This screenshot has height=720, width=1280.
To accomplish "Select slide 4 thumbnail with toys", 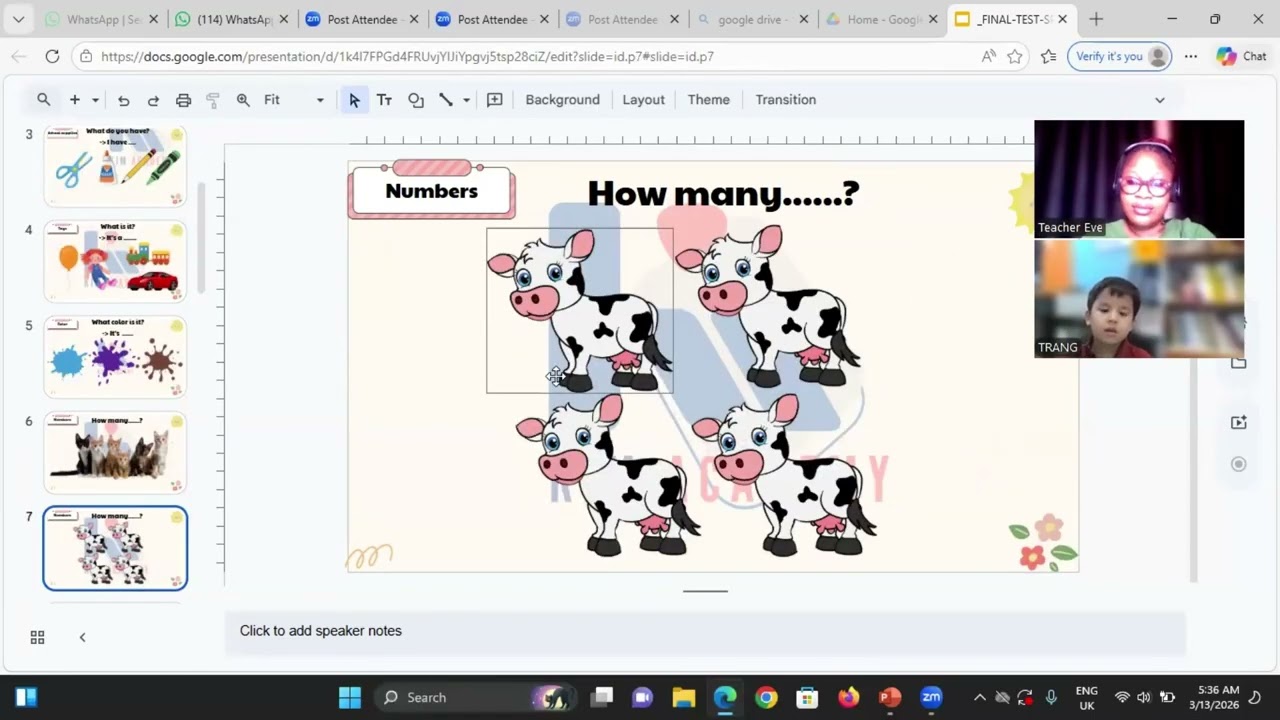I will pos(115,261).
